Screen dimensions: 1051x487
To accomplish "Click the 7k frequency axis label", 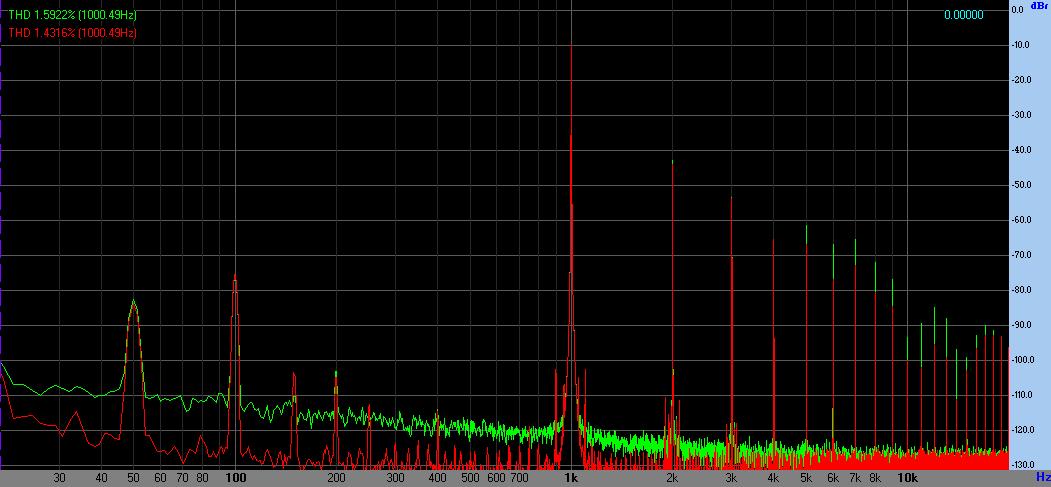I will [x=855, y=478].
